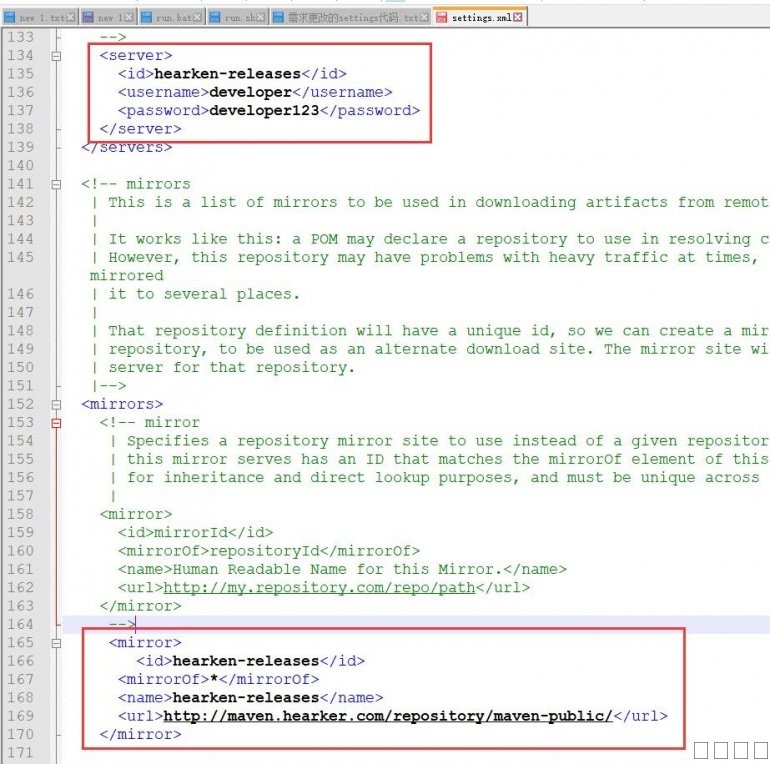Collapse the mirrors comment fold at line 141
This screenshot has width=770, height=764.
pyautogui.click(x=57, y=184)
